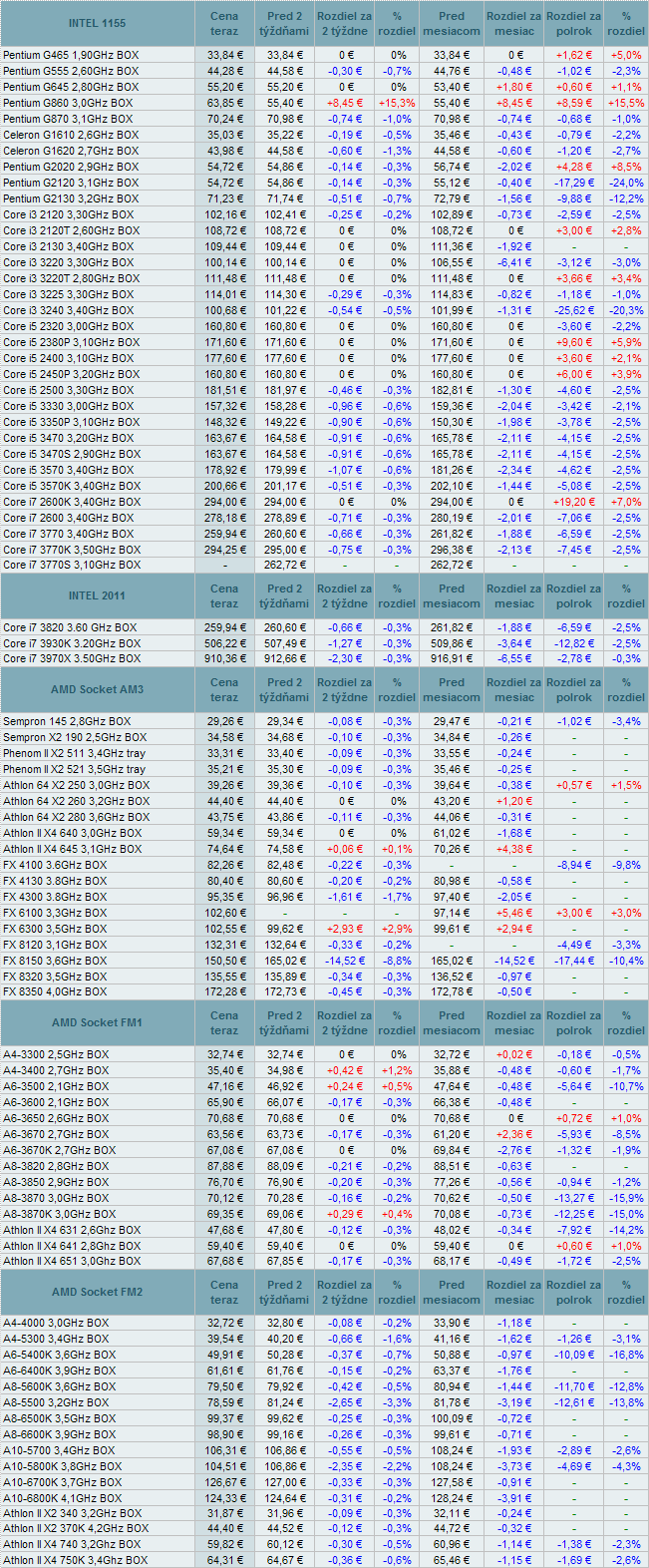Select "Sempron 145 2,8GHz BOX" row name

[67, 721]
